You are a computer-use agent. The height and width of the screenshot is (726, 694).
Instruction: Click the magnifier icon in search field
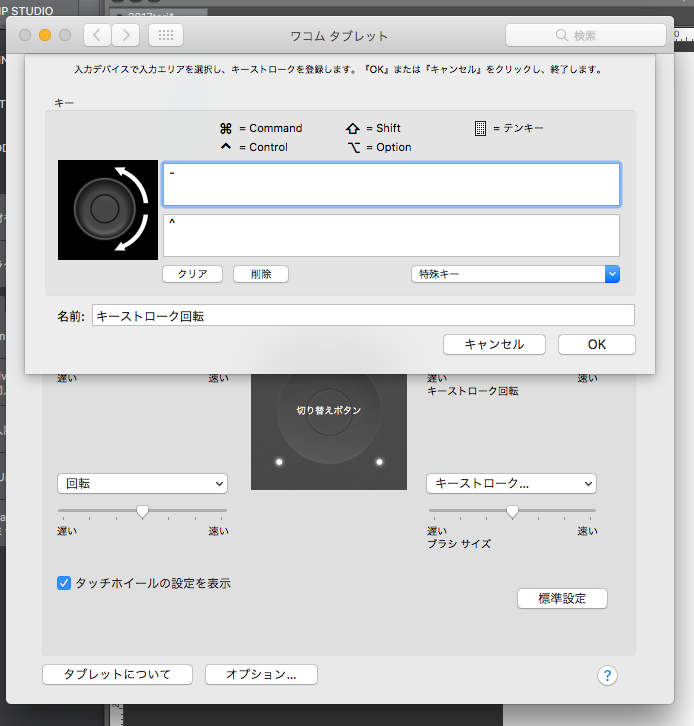click(x=562, y=36)
